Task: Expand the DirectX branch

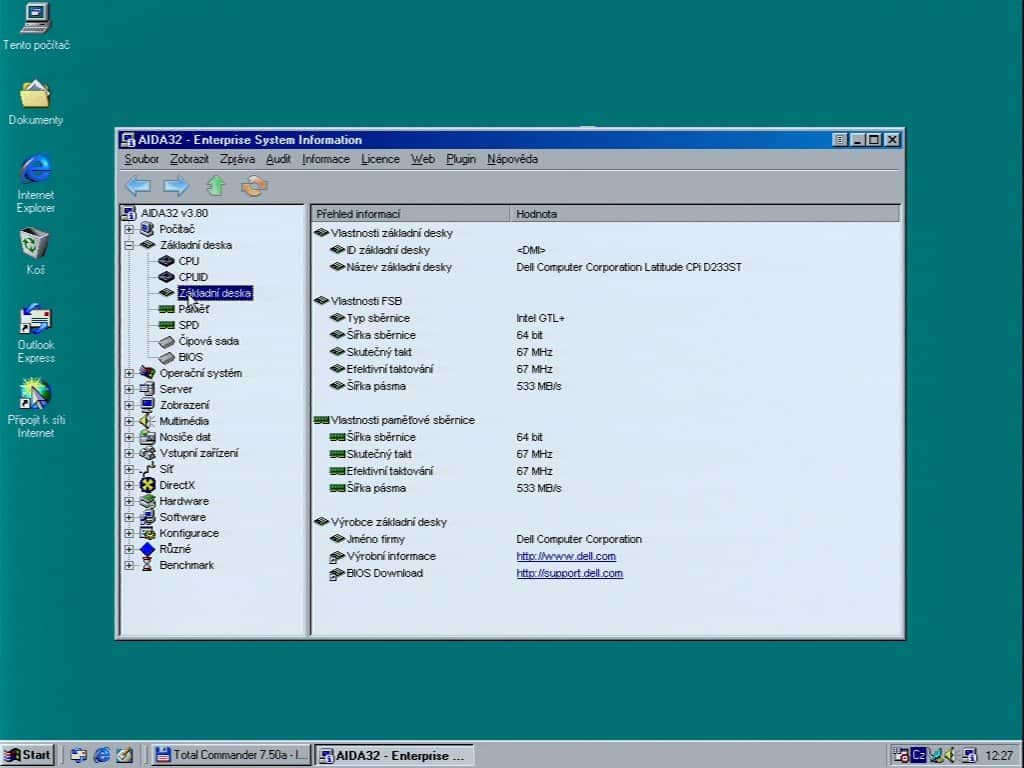Action: (x=129, y=485)
